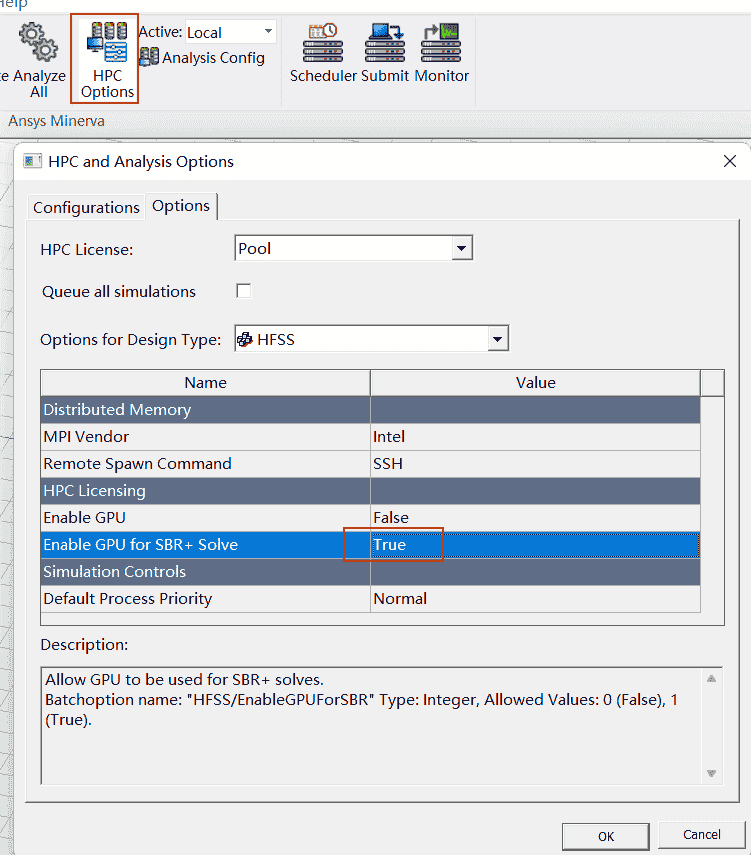
Task: Open the Options for Design Type dropdown arrow
Action: pyautogui.click(x=497, y=339)
